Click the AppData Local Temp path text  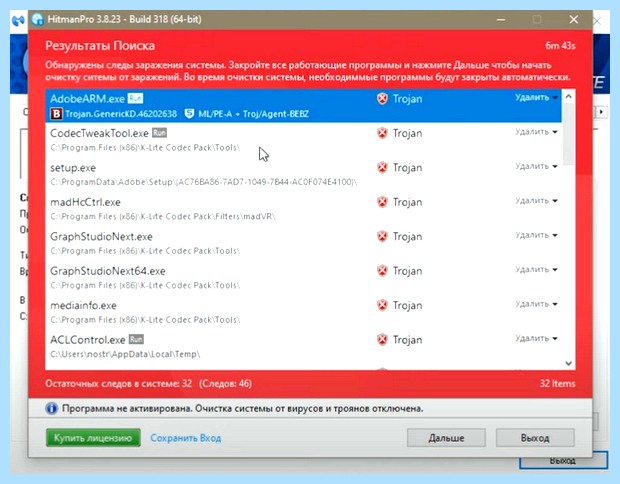[125, 354]
